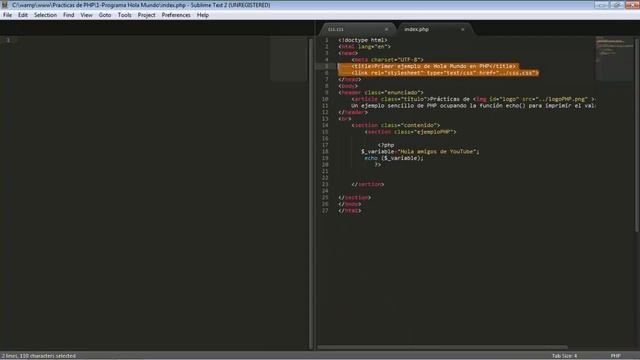Click the section class="ejemploPHP" line

click(411, 132)
